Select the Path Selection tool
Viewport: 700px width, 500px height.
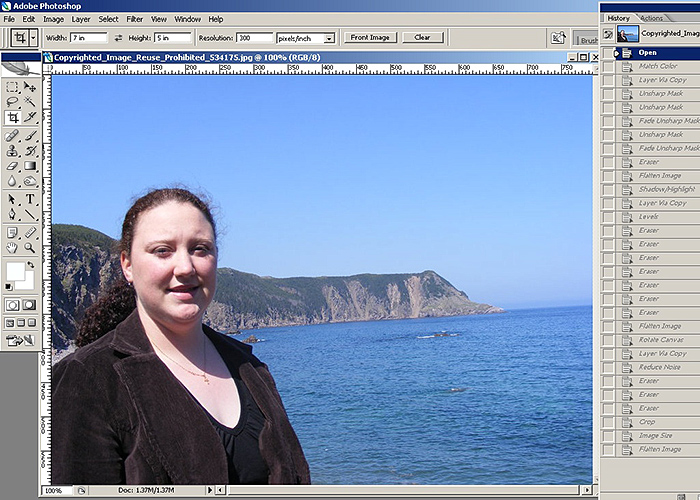[12, 199]
